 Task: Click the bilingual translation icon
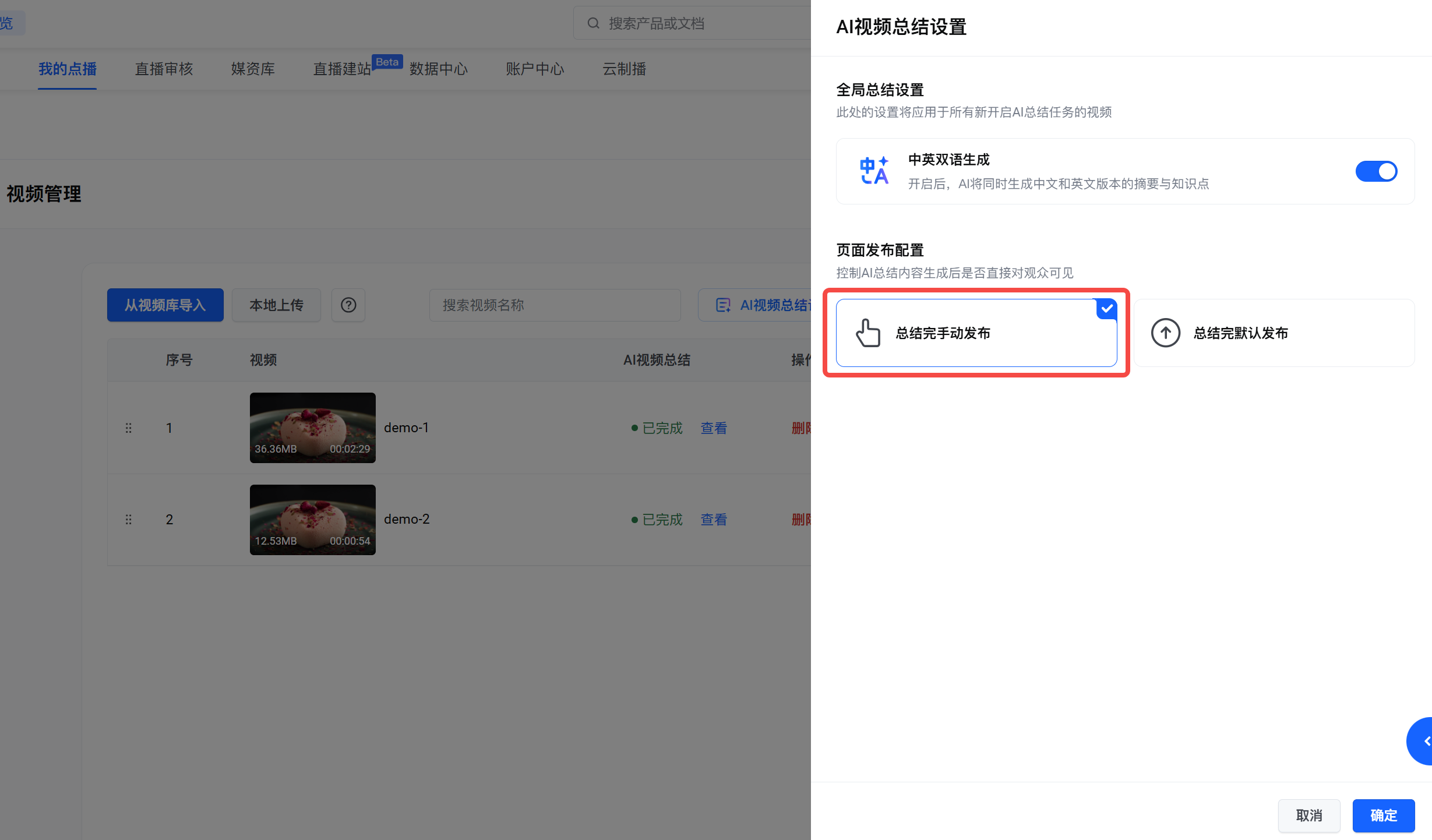pyautogui.click(x=874, y=171)
